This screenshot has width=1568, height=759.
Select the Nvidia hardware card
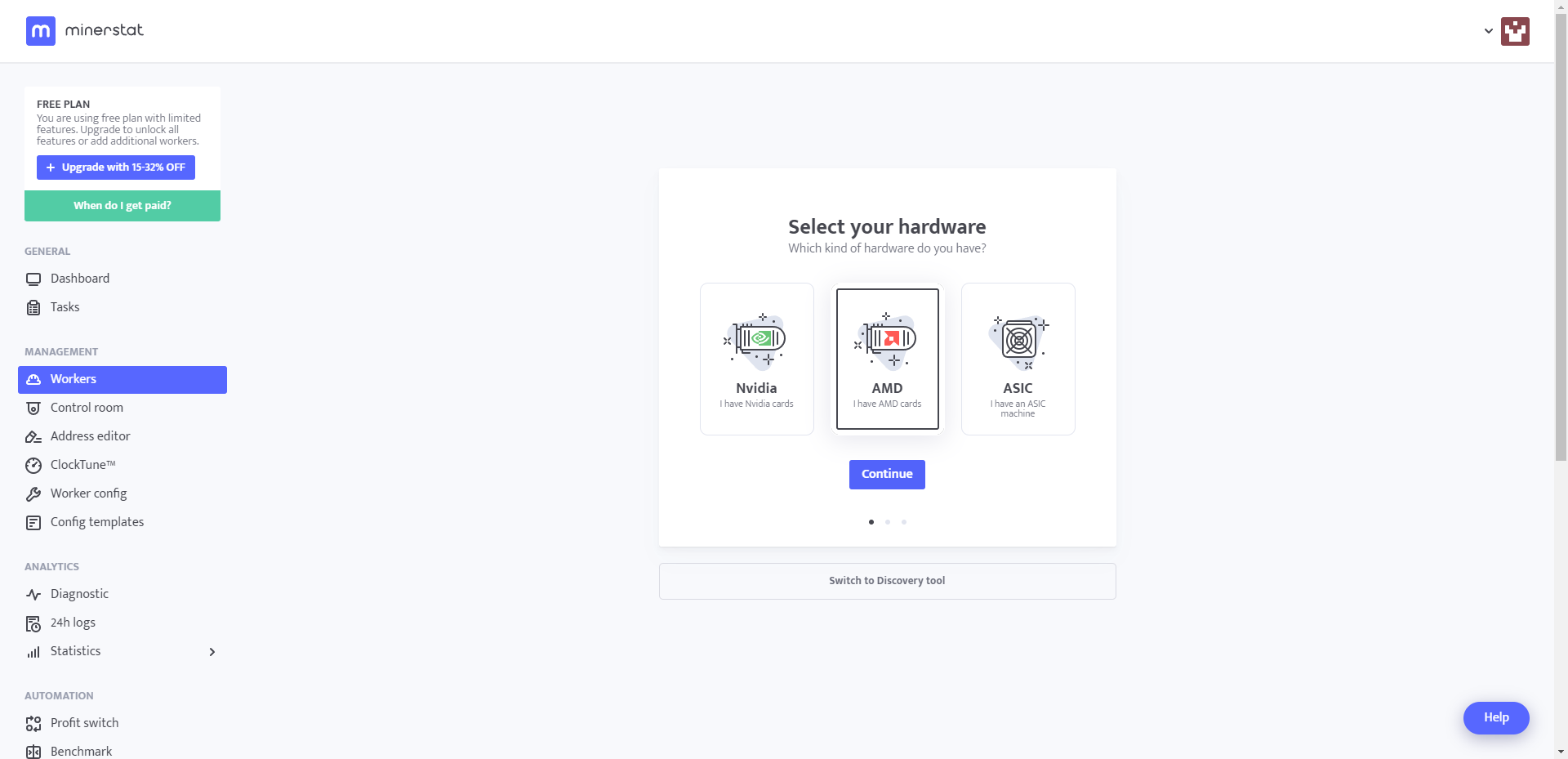[x=757, y=359]
